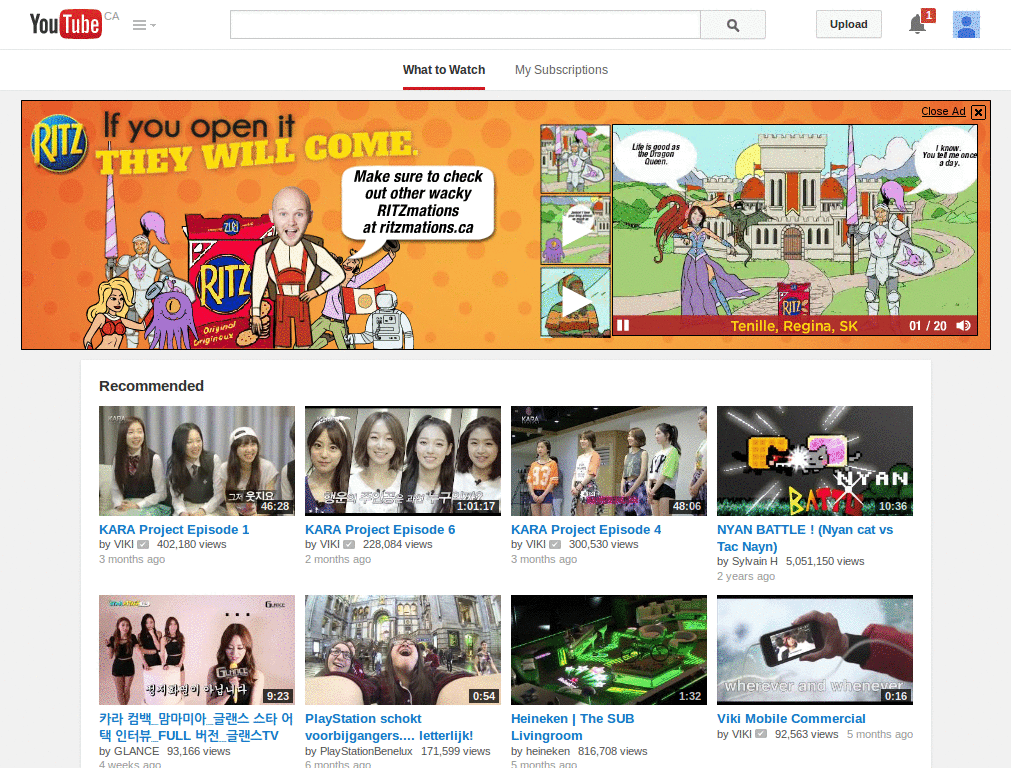Mute the Ritz ad using the speaker icon
1024x768 pixels.
point(963,325)
